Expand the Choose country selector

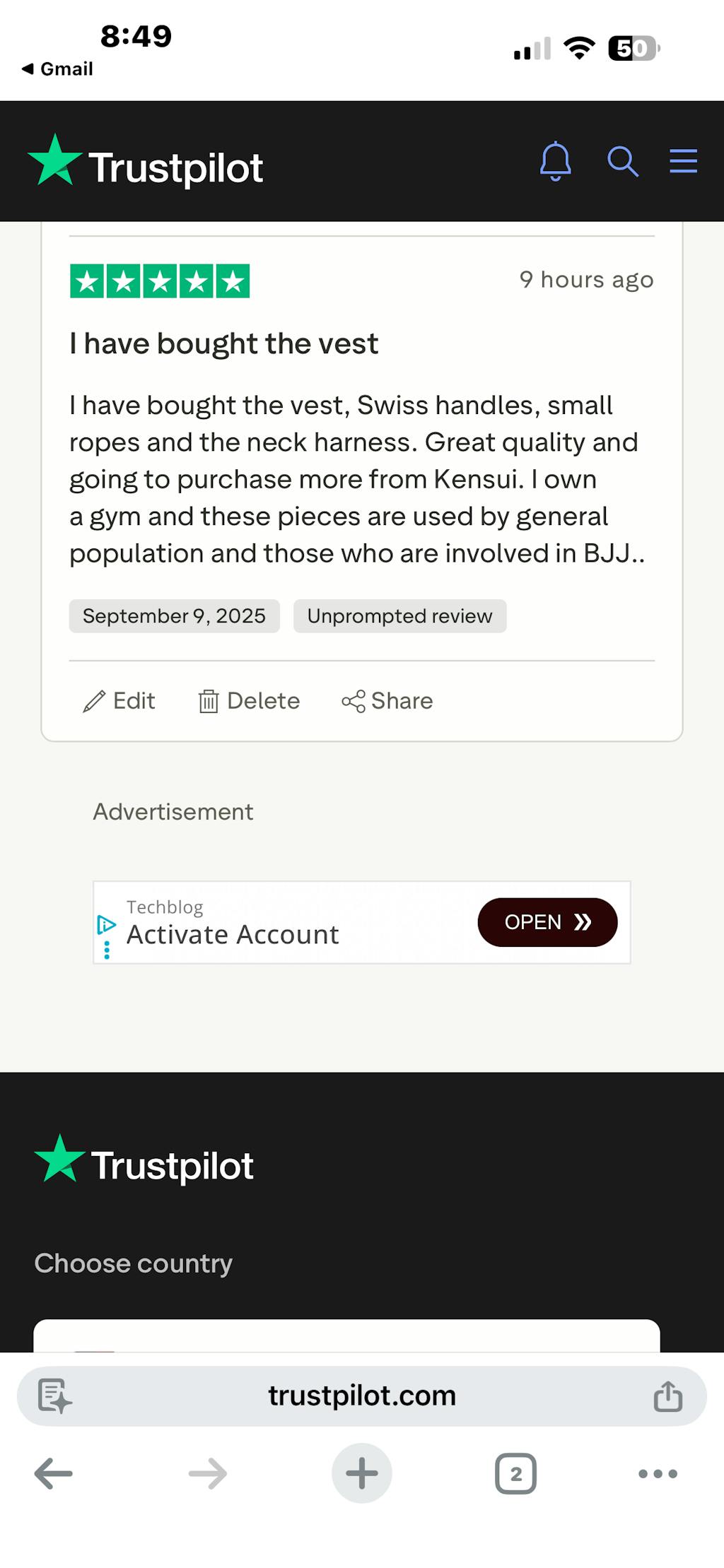(346, 1336)
